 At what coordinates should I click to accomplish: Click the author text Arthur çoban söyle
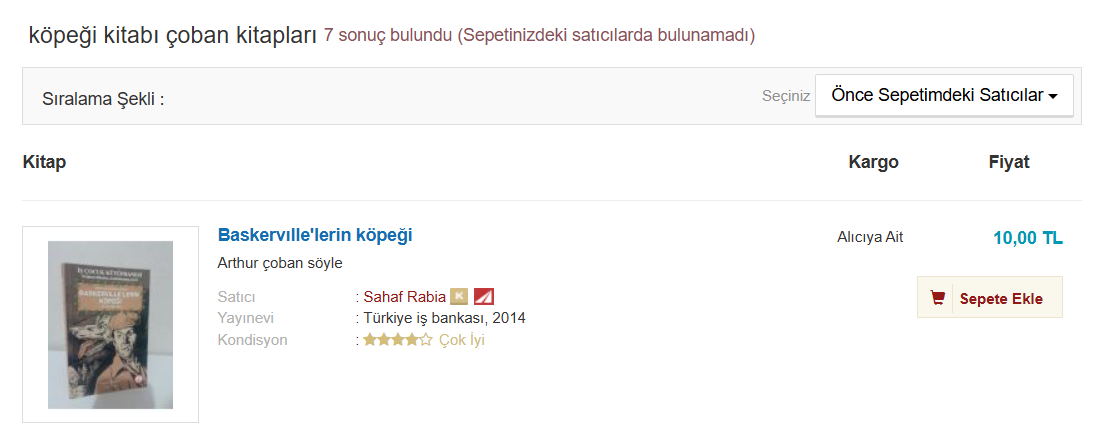[280, 263]
